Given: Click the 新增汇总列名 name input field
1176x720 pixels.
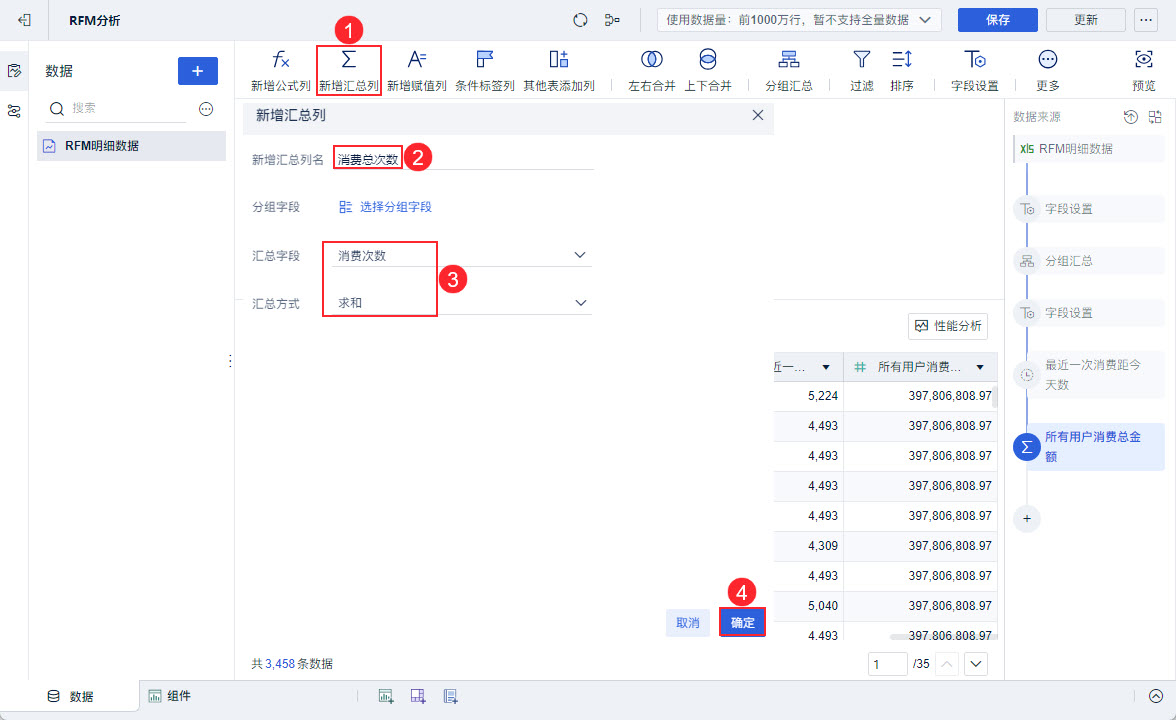Looking at the screenshot, I should click(464, 159).
